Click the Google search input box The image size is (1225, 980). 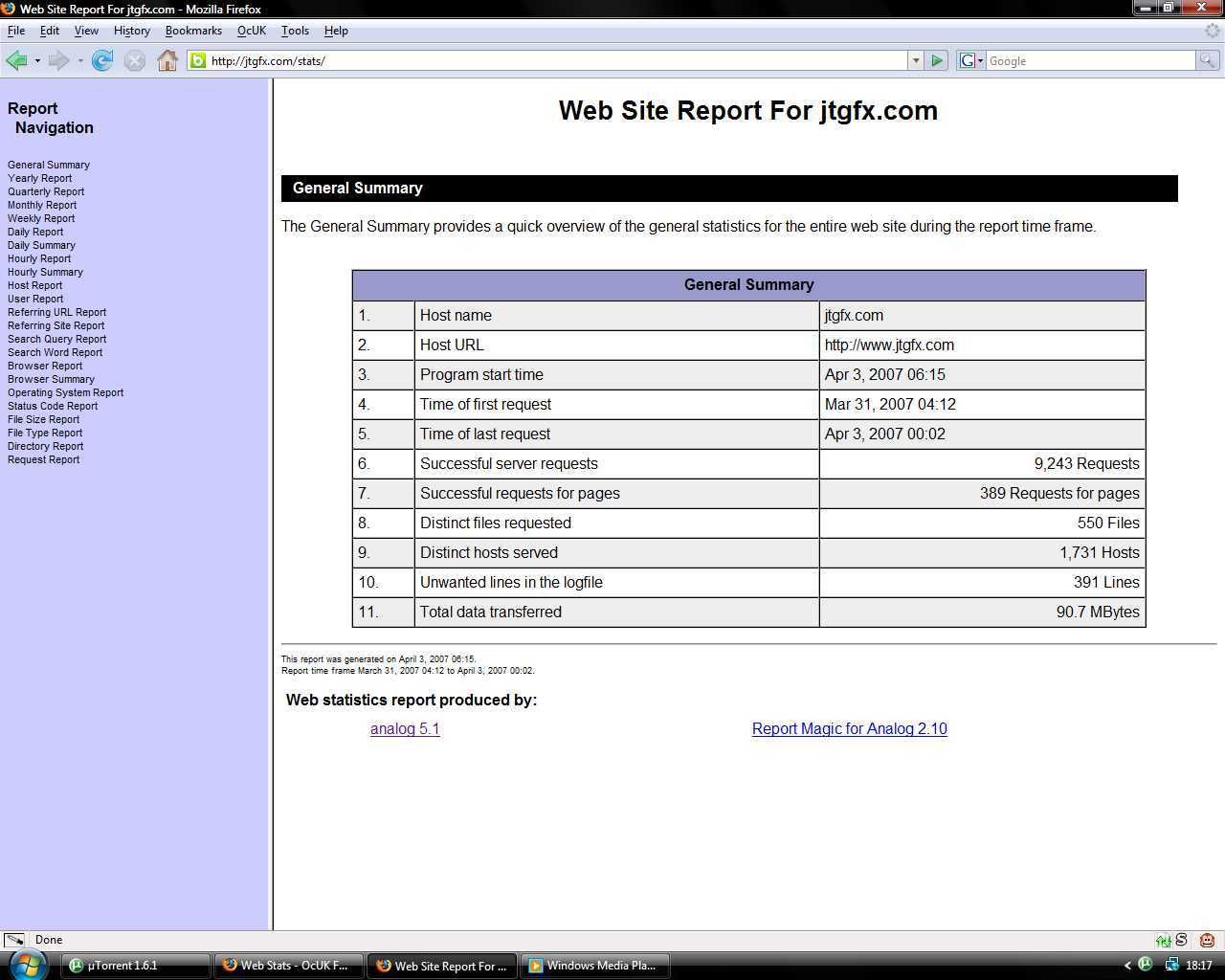tap(1090, 60)
